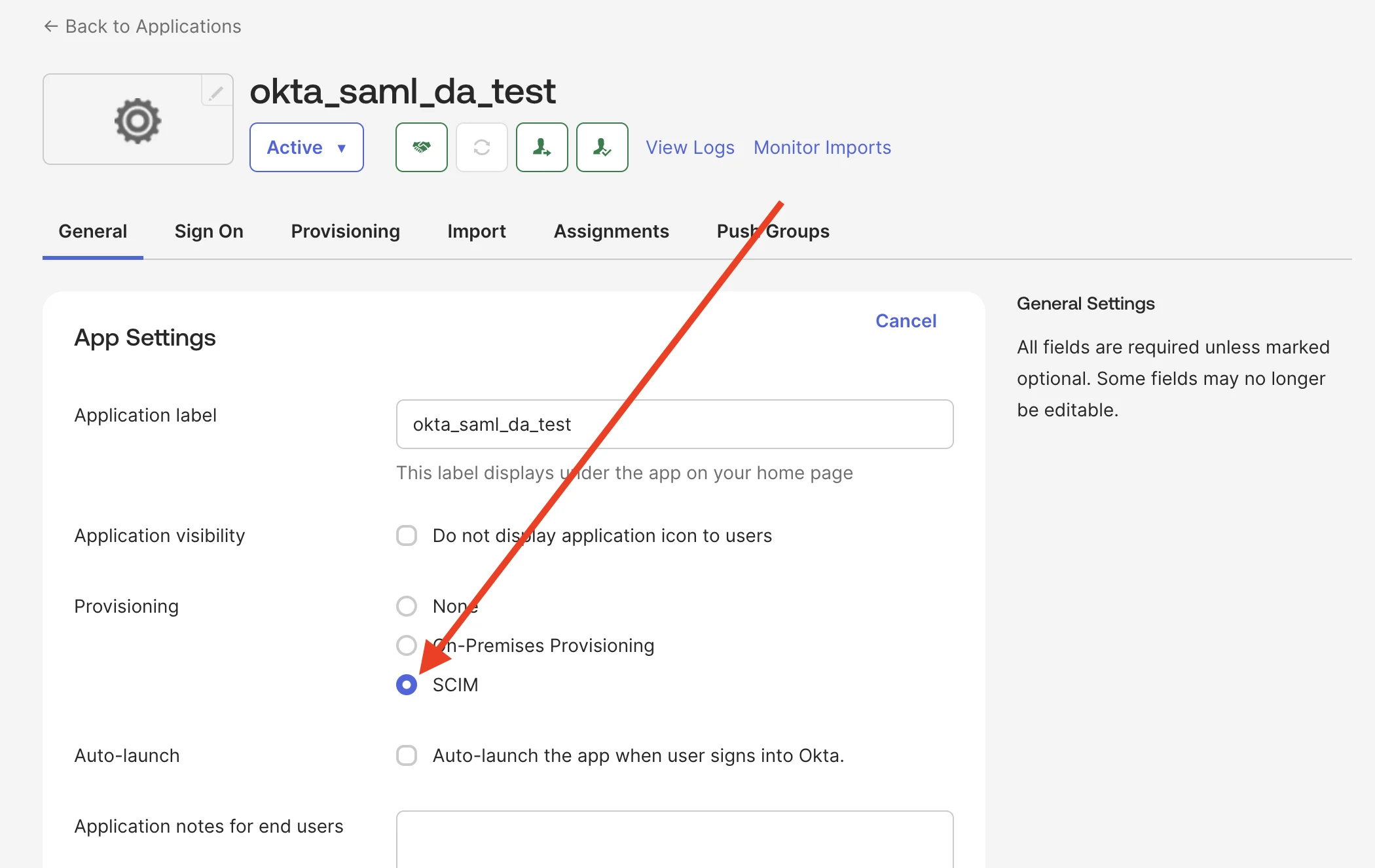This screenshot has width=1375, height=868.
Task: Edit the application logo with pencil icon
Action: [217, 92]
